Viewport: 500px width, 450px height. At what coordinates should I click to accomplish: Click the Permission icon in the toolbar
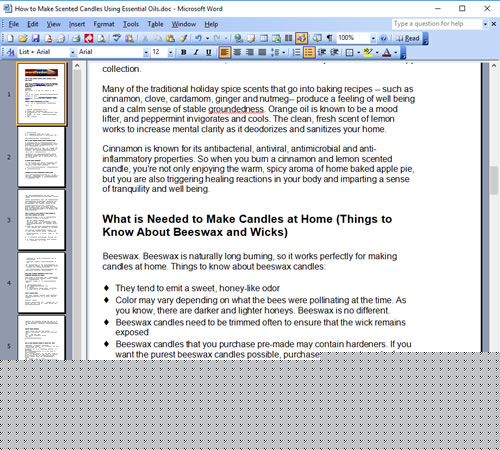48,38
